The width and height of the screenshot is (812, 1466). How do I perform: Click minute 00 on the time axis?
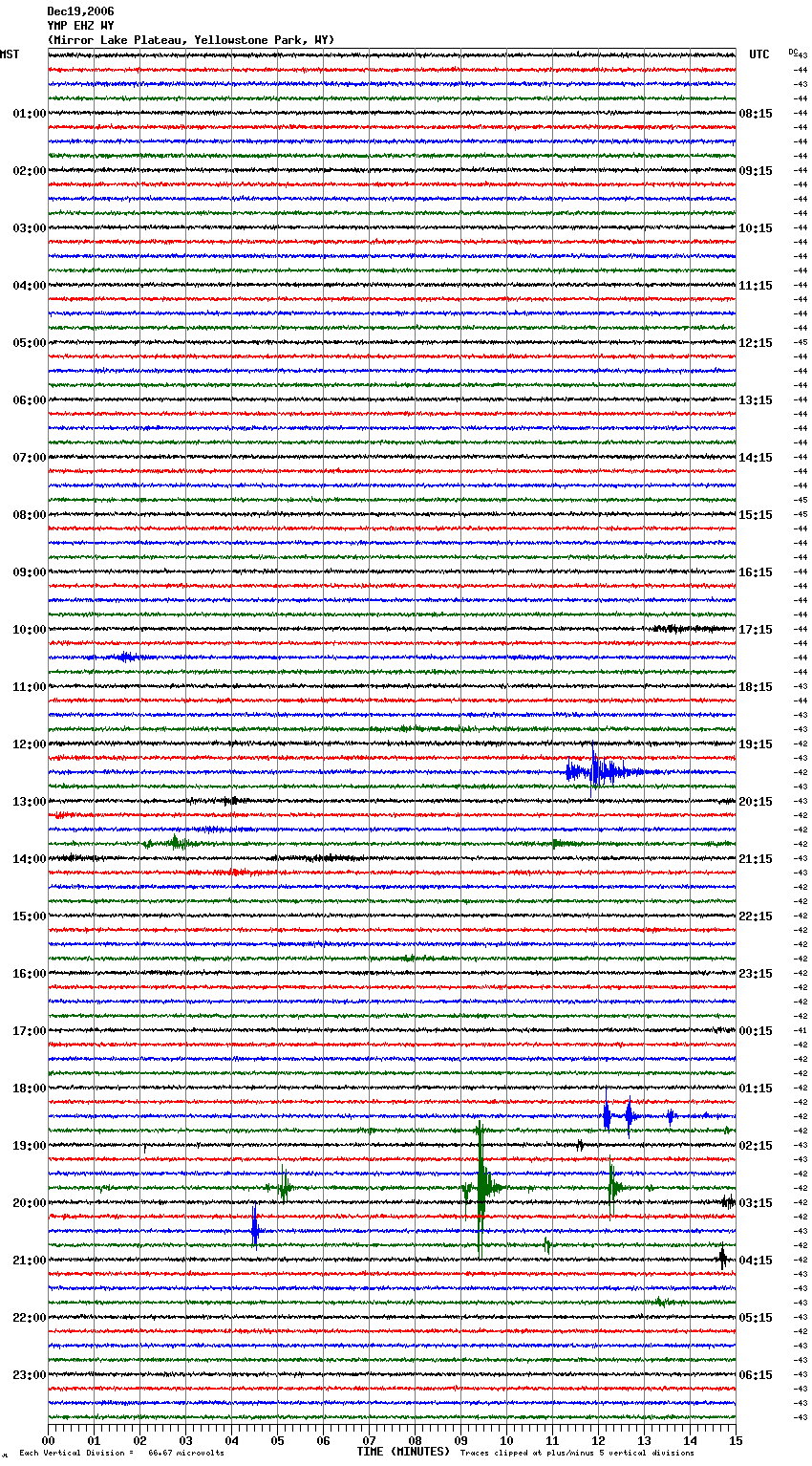pyautogui.click(x=48, y=1440)
